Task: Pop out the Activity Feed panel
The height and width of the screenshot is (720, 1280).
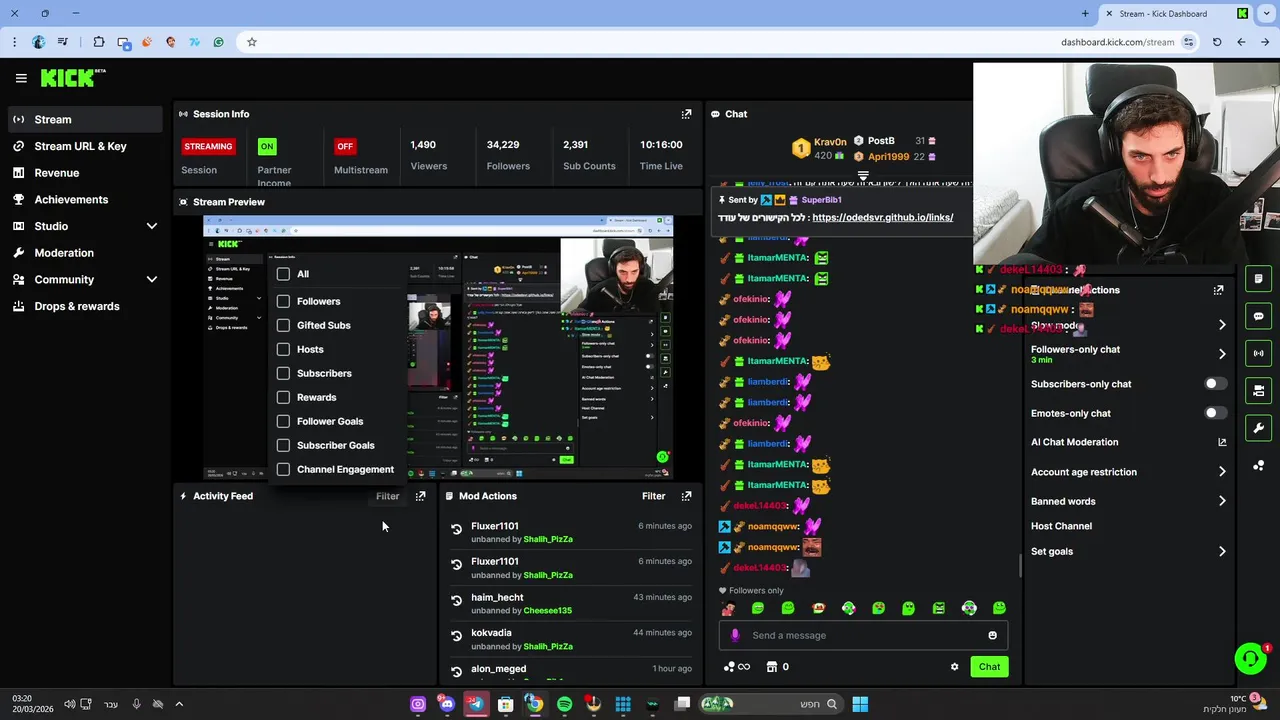Action: 420,496
